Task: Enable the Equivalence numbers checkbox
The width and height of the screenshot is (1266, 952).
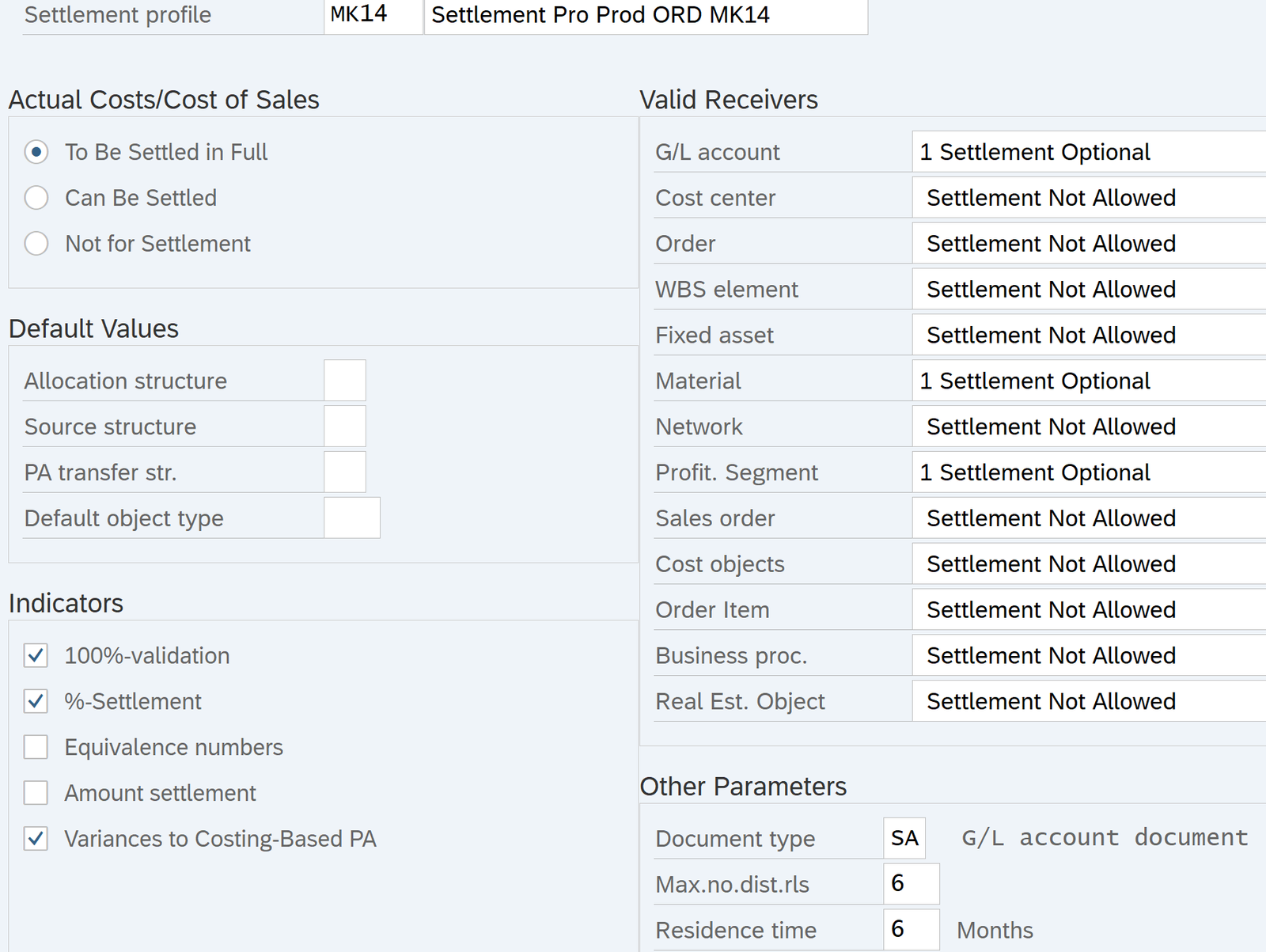Action: coord(36,747)
